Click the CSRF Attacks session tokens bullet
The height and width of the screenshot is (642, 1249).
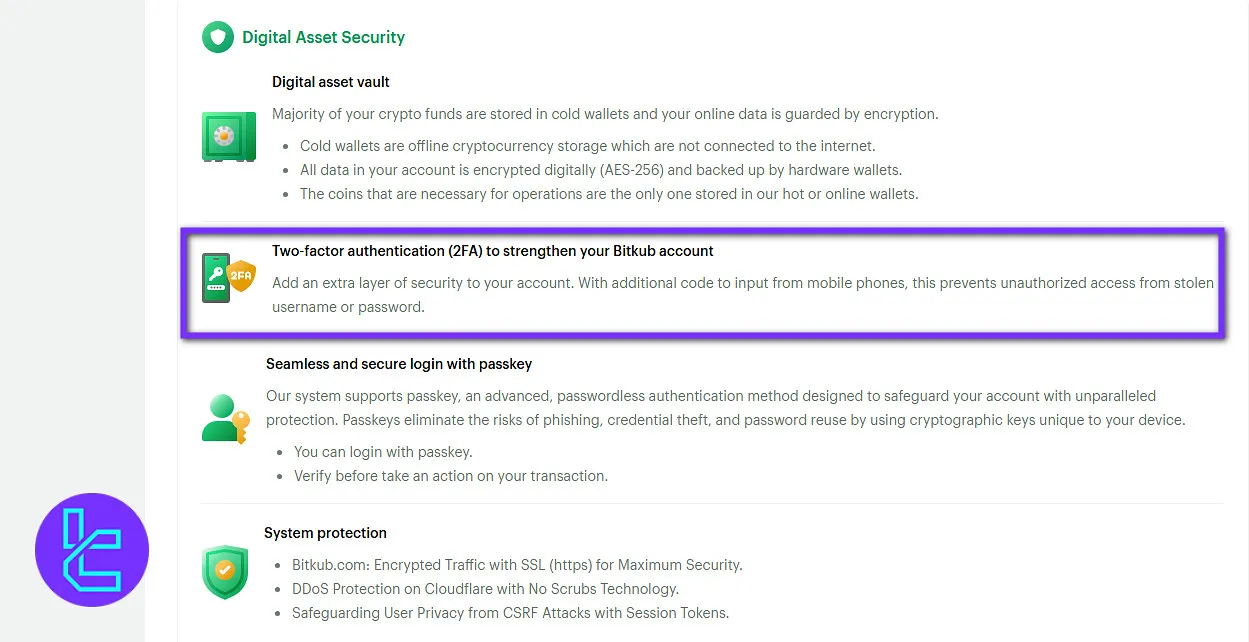[510, 613]
